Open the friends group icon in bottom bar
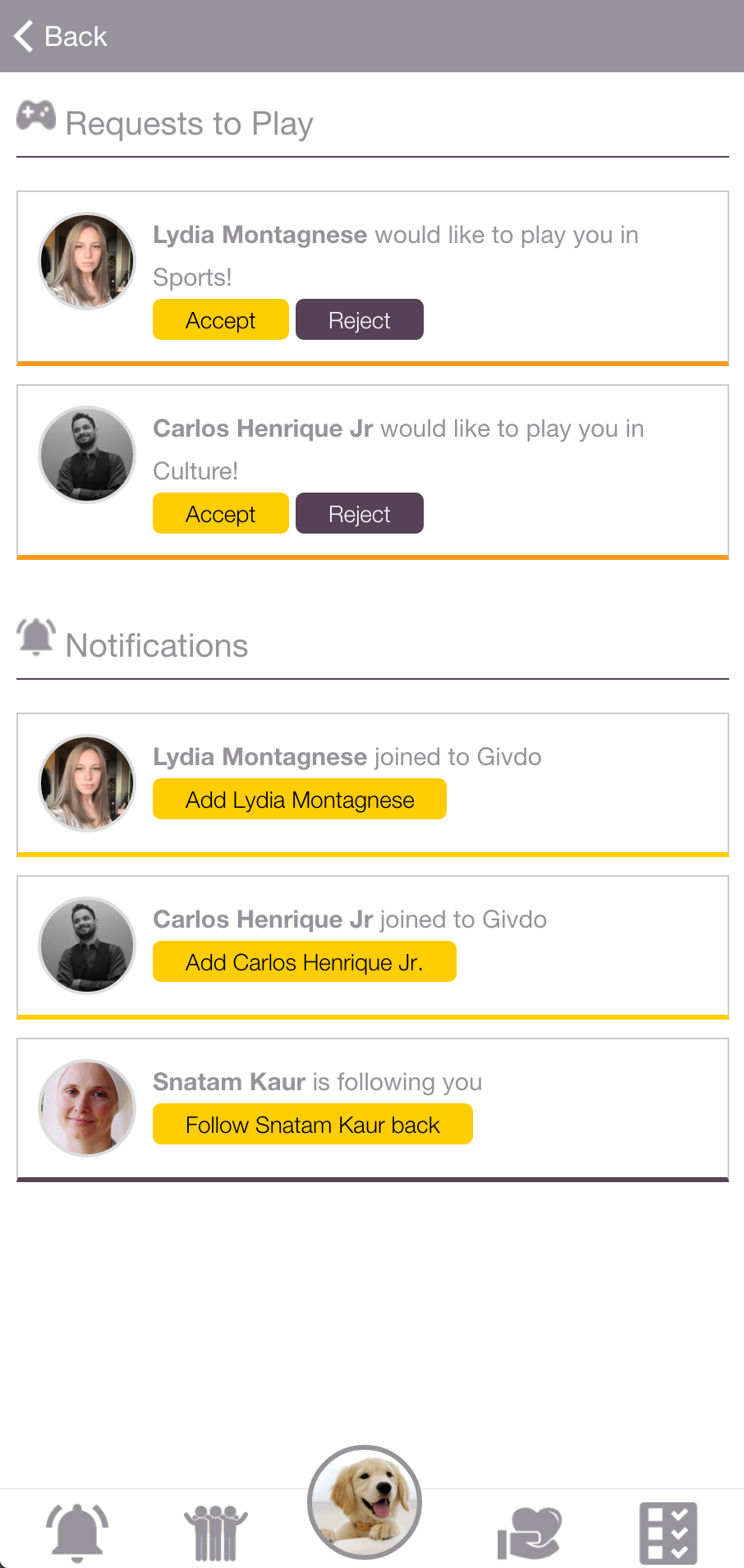This screenshot has width=744, height=1568. tap(215, 1532)
